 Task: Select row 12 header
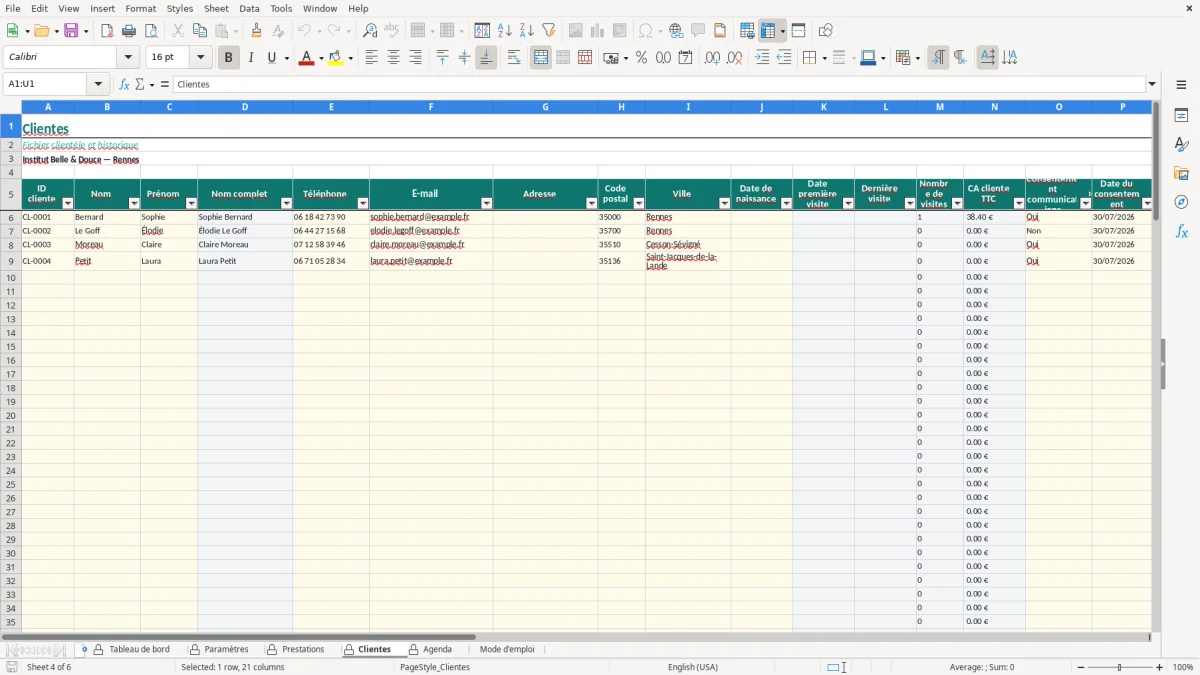(x=11, y=305)
